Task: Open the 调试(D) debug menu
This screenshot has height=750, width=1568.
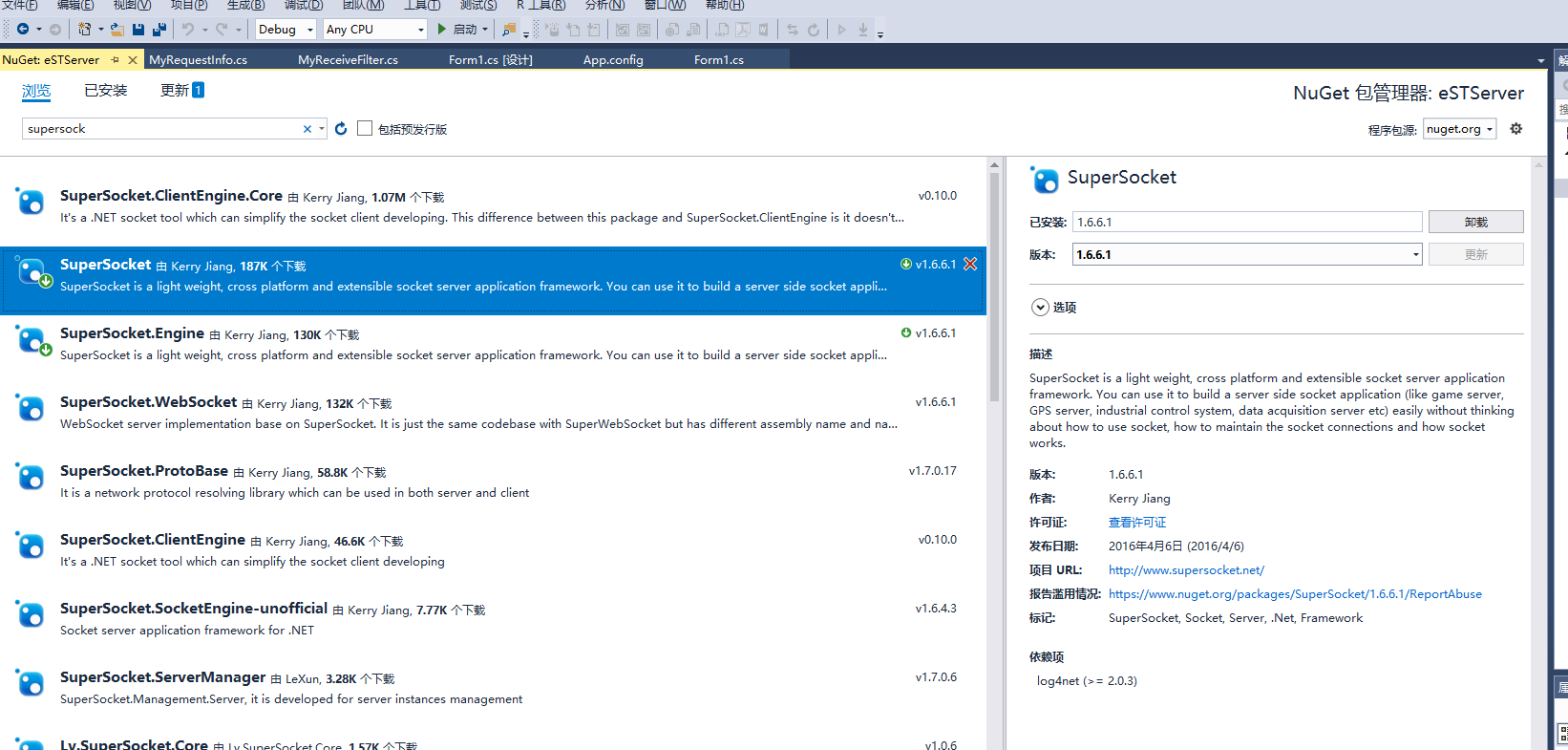Action: coord(304,5)
